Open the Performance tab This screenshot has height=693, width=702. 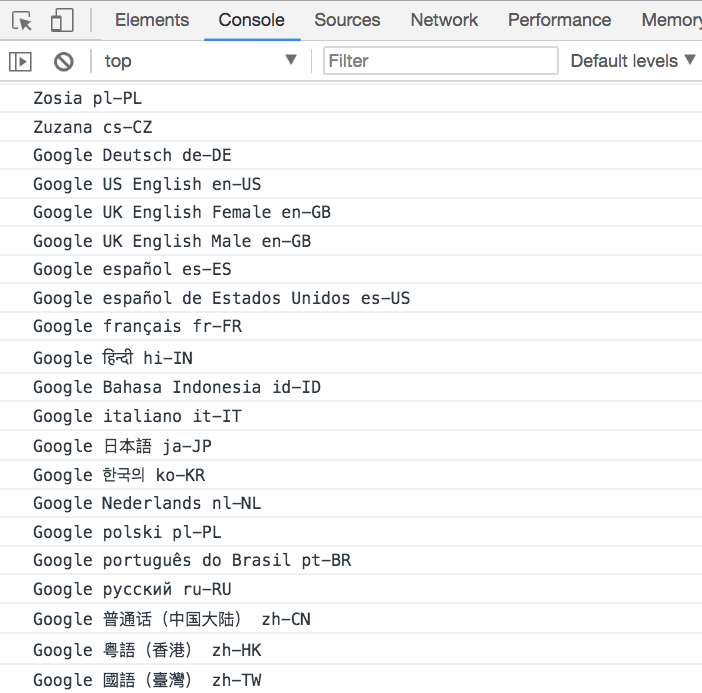(559, 20)
